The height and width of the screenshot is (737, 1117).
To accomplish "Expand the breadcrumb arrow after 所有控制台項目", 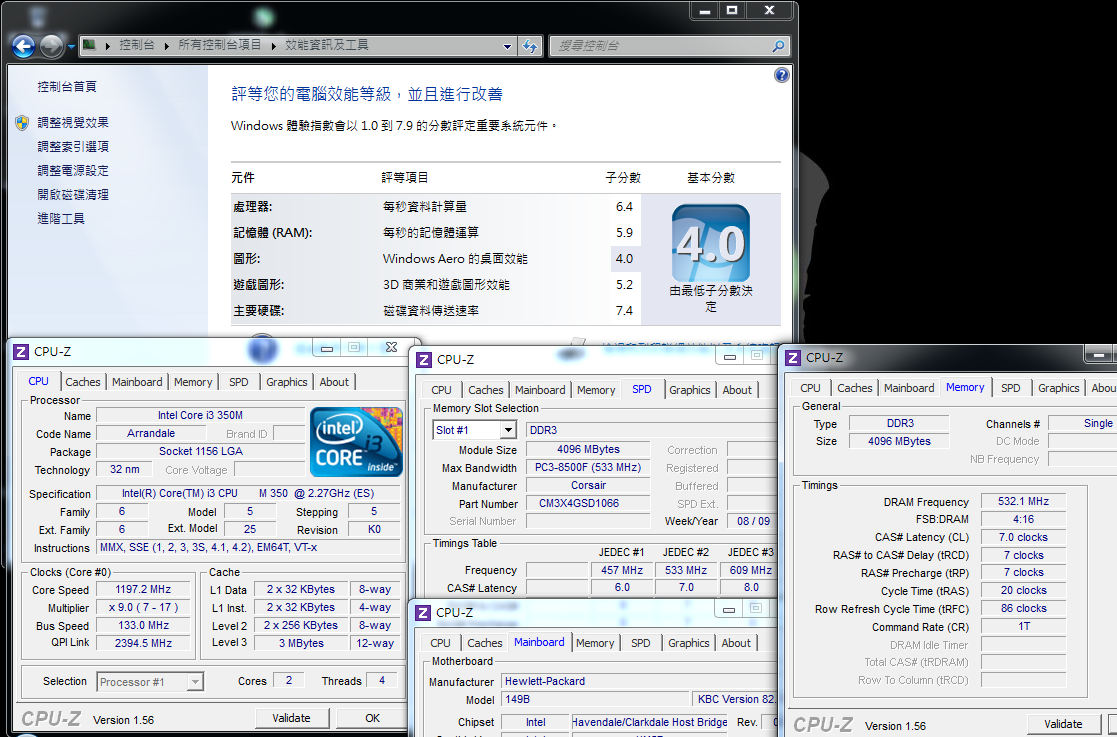I will 274,46.
